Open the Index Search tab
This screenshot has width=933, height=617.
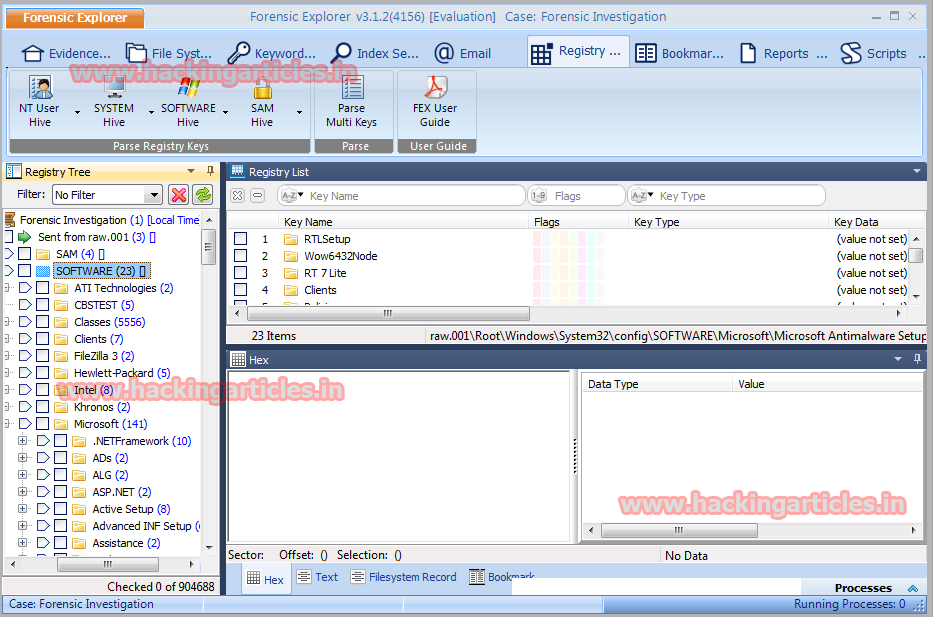[375, 54]
